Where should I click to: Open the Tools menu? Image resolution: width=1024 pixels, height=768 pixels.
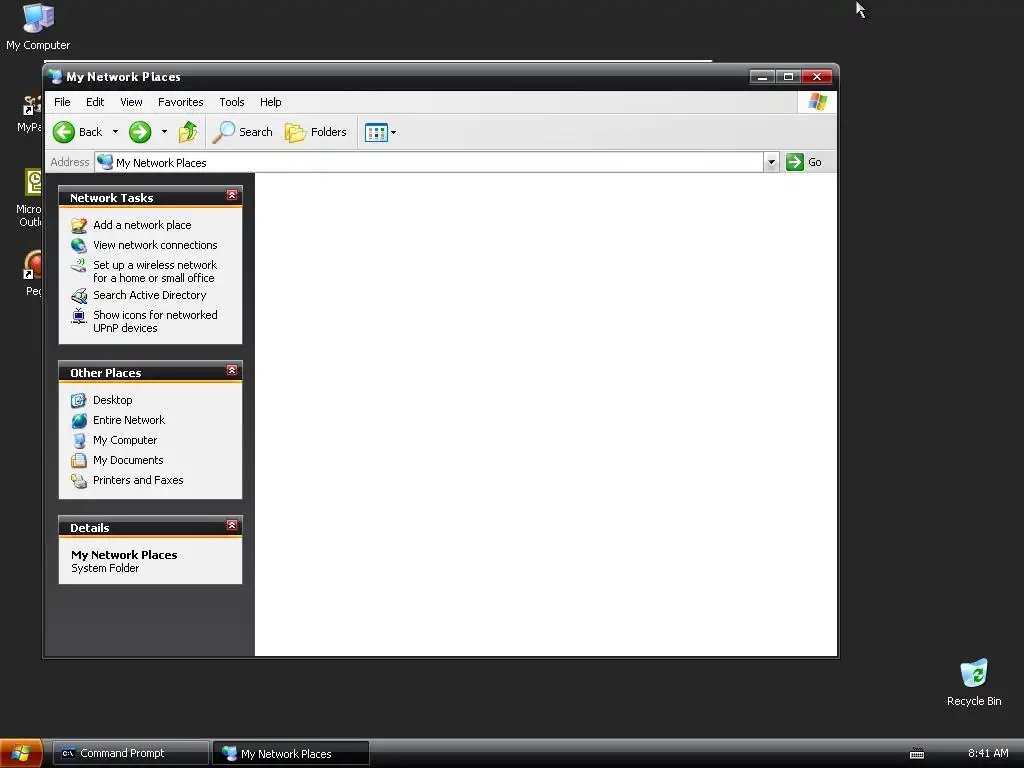(x=232, y=102)
